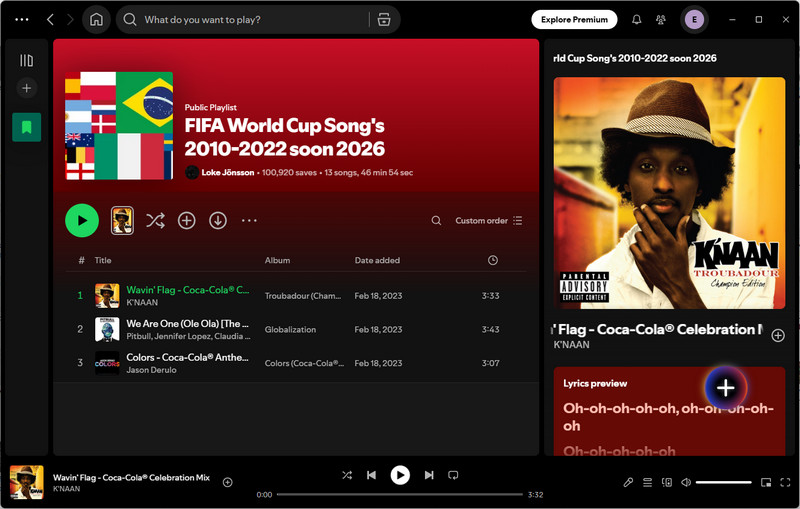Skip to previous track
This screenshot has height=509, width=800.
click(371, 475)
